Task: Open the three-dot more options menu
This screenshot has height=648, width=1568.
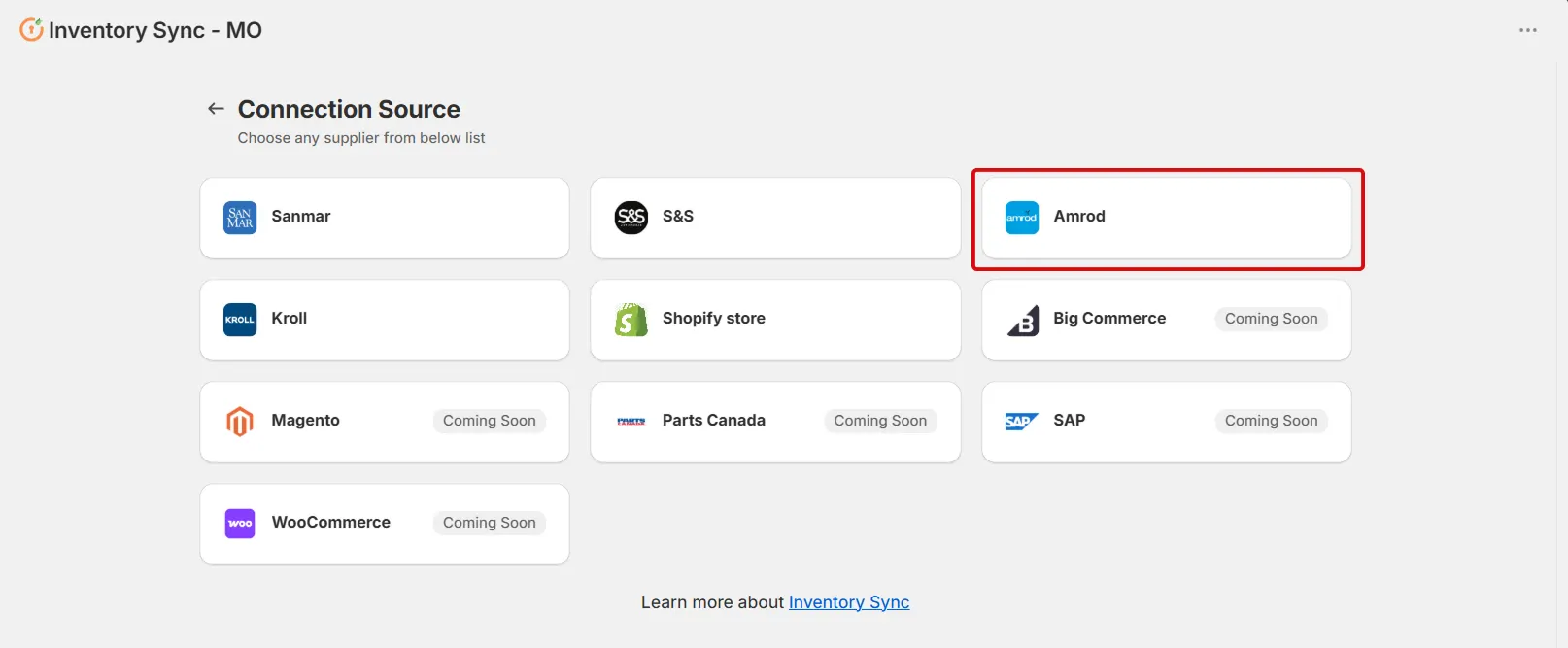Action: [x=1528, y=30]
